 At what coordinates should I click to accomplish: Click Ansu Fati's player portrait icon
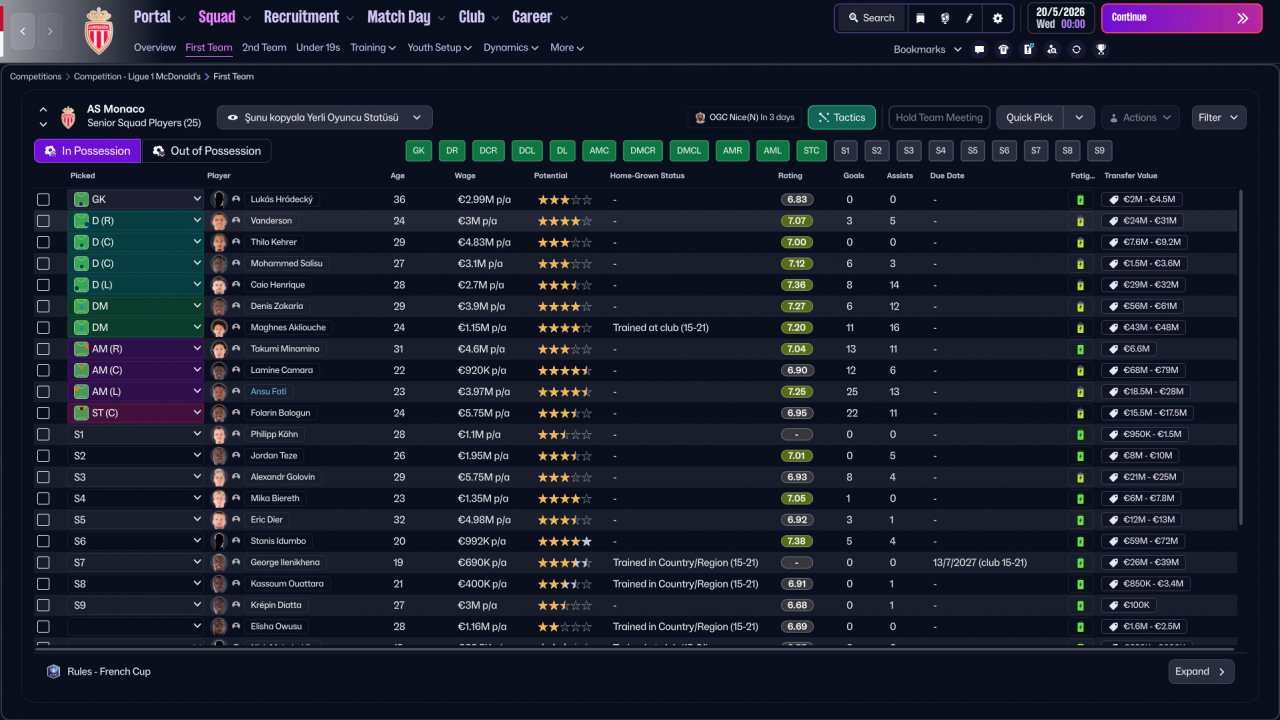pyautogui.click(x=219, y=391)
